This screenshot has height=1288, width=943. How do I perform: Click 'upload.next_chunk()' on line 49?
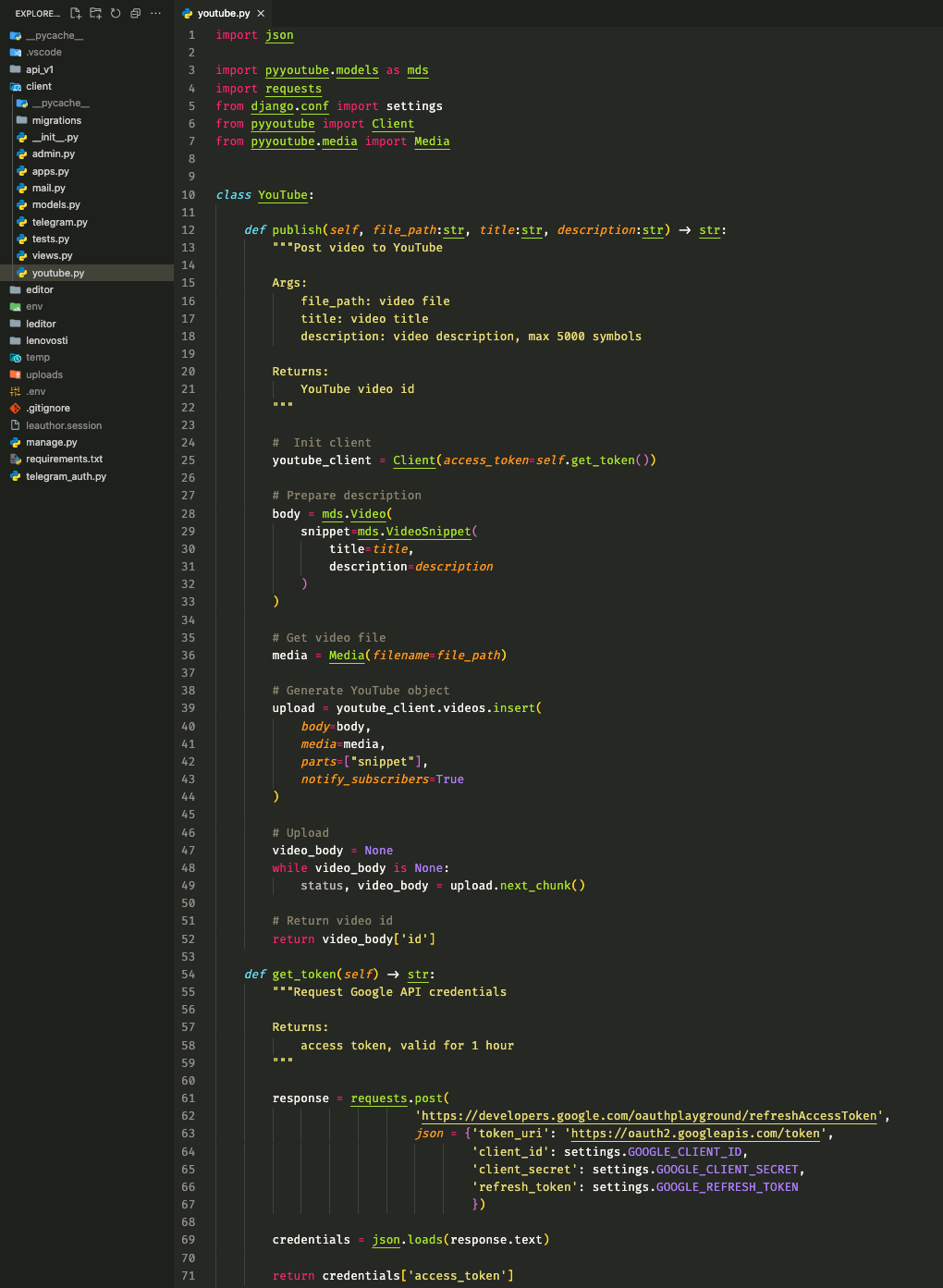(x=518, y=886)
